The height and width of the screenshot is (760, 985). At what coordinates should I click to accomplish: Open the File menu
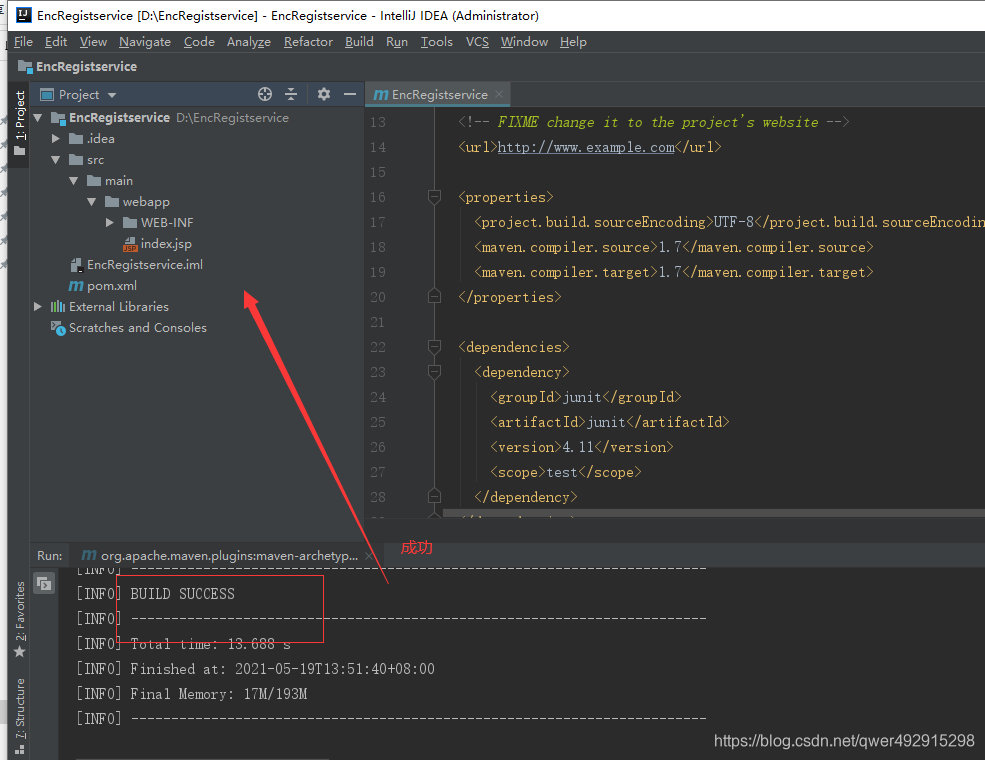tap(23, 41)
